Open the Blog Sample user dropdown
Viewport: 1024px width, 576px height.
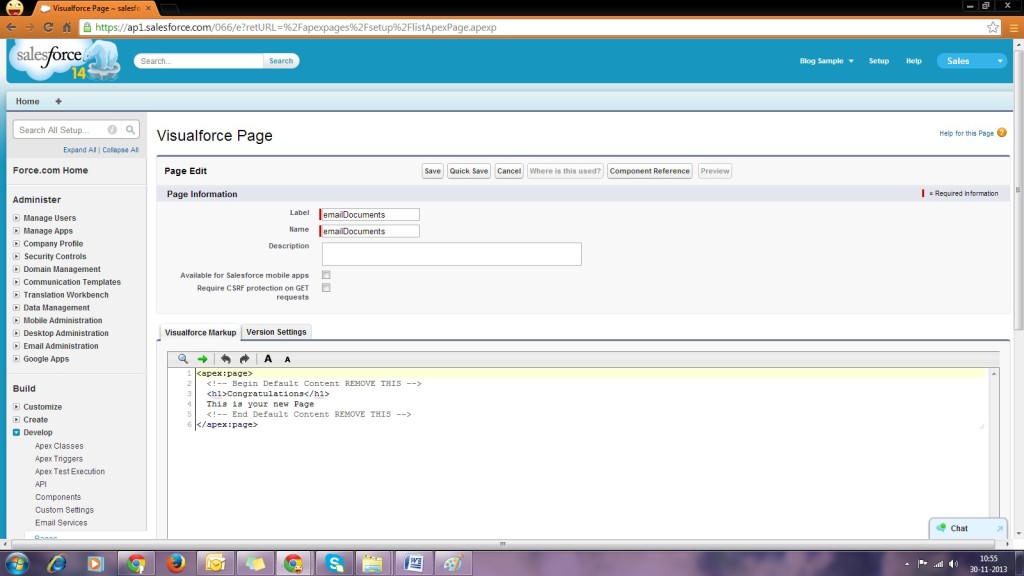tap(826, 61)
